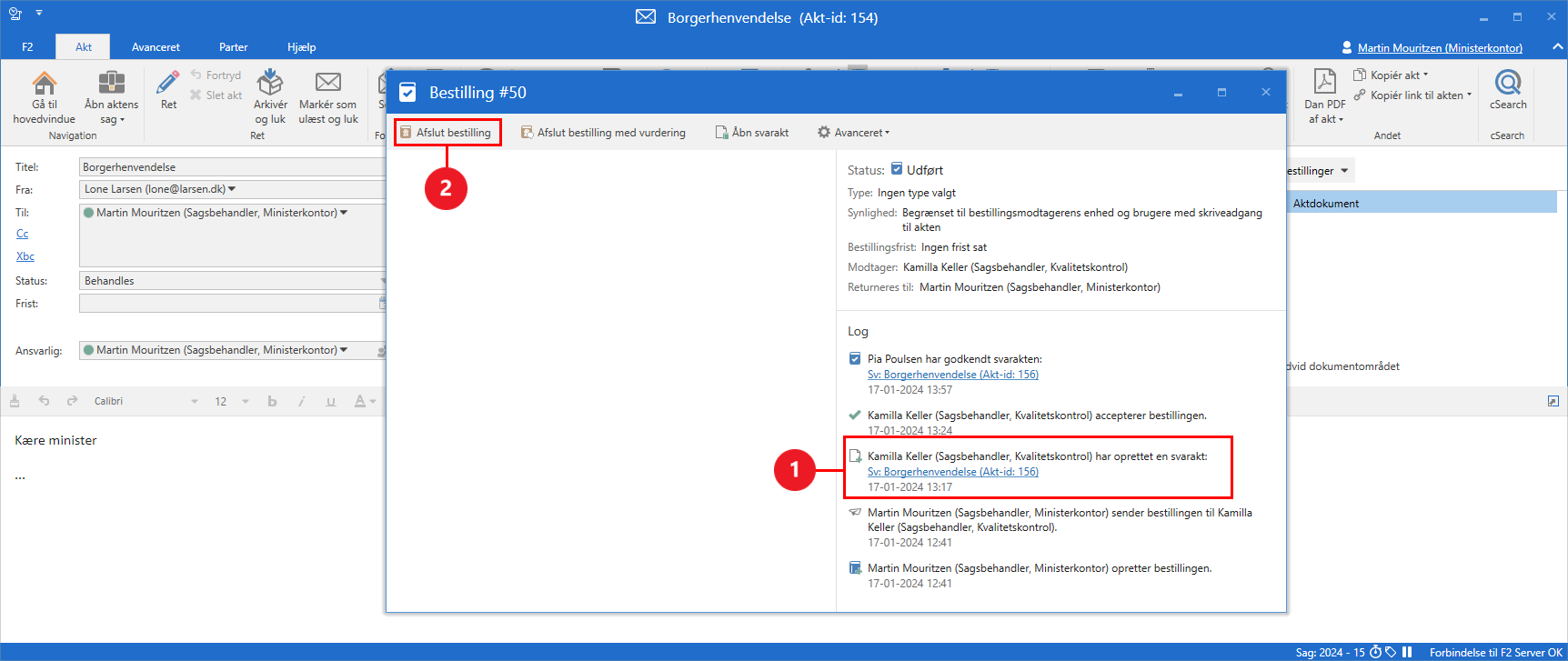The image size is (1568, 661).
Task: Click the Gå til hovedvindue home icon
Action: click(x=44, y=85)
